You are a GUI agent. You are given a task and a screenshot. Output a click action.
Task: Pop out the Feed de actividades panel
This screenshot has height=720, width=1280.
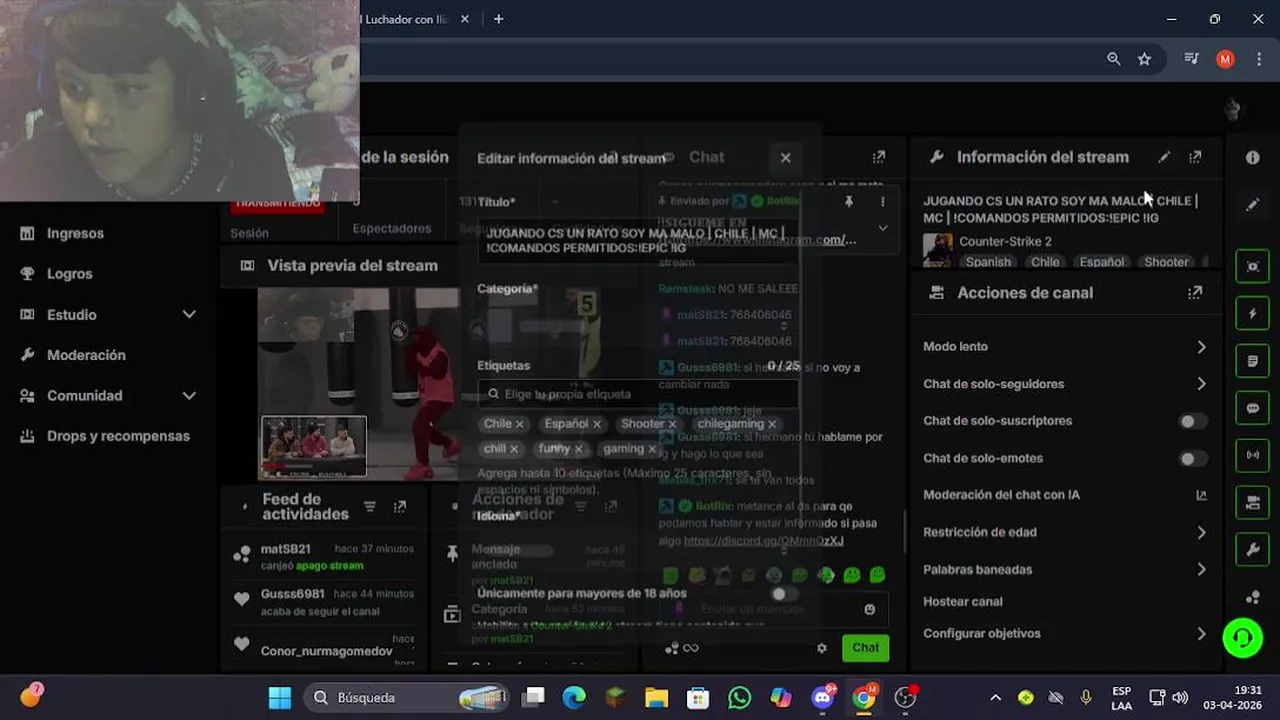pyautogui.click(x=400, y=507)
